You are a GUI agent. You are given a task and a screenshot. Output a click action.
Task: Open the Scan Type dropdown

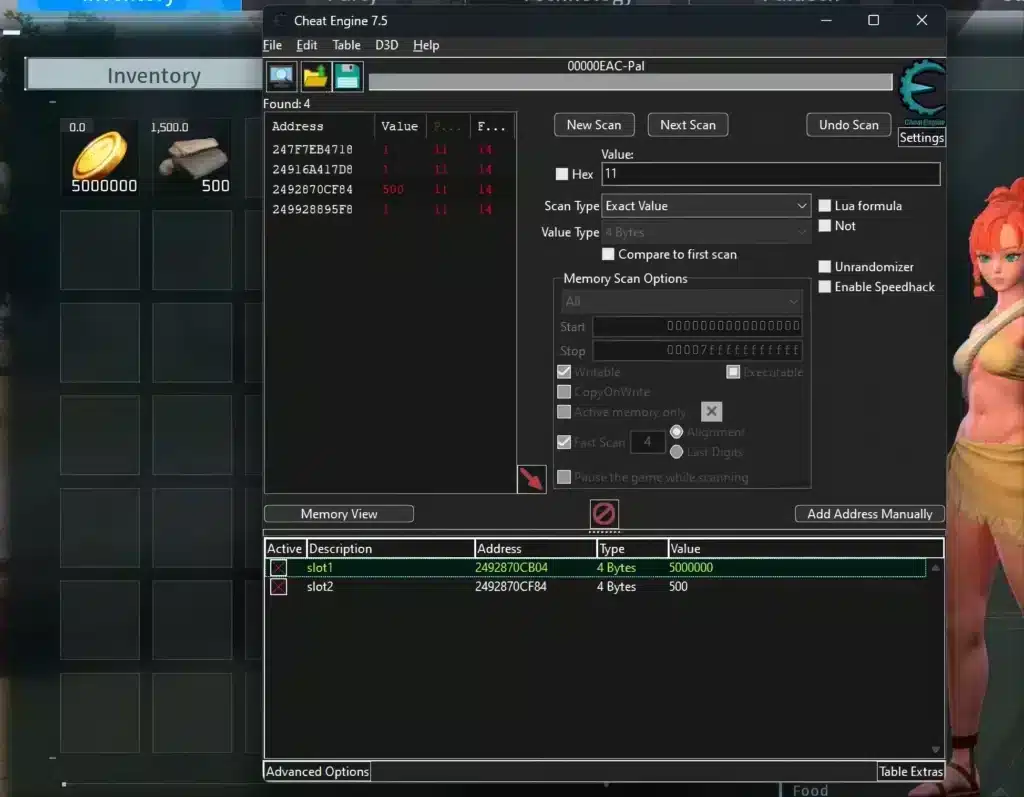(x=706, y=206)
